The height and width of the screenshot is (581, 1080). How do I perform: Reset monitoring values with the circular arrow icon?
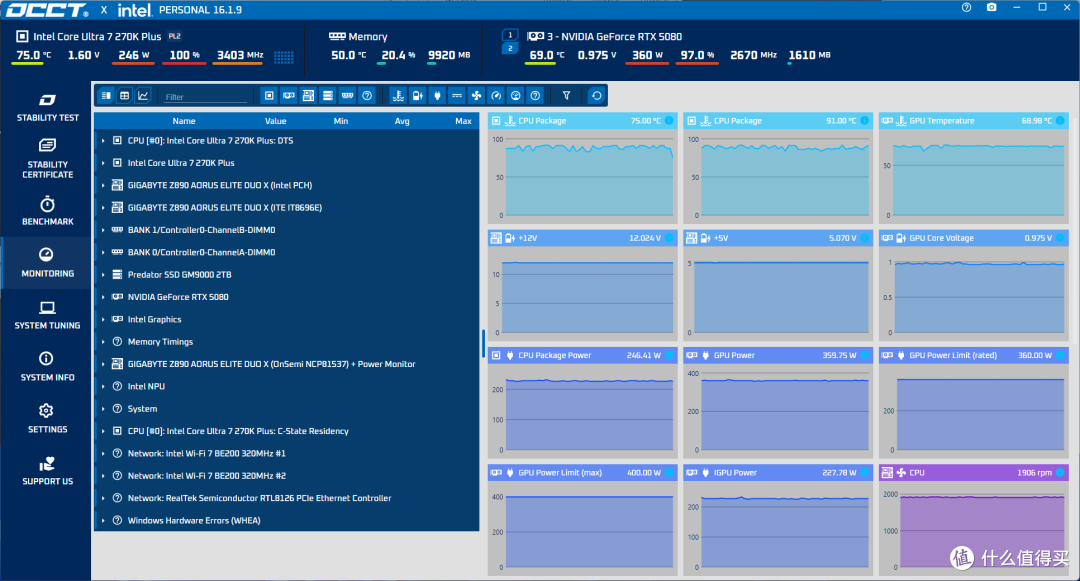point(596,96)
